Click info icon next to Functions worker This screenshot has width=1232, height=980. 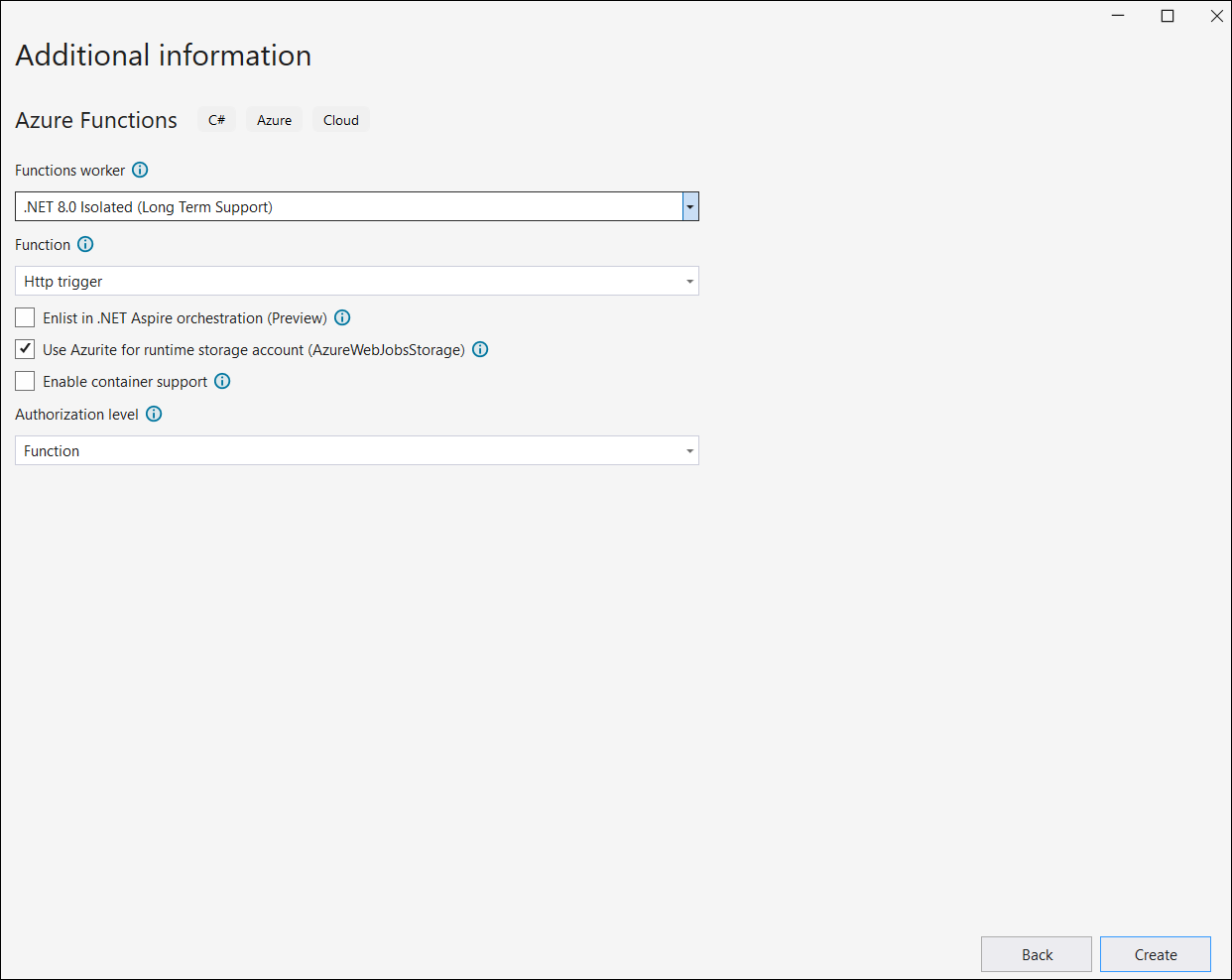(x=140, y=170)
